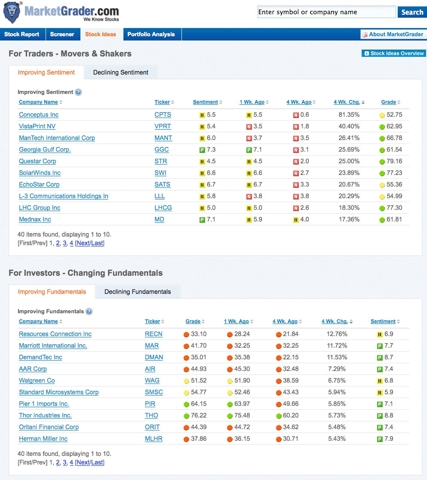Open Improving Sentiment help icon
The width and height of the screenshot is (427, 480).
tap(78, 92)
